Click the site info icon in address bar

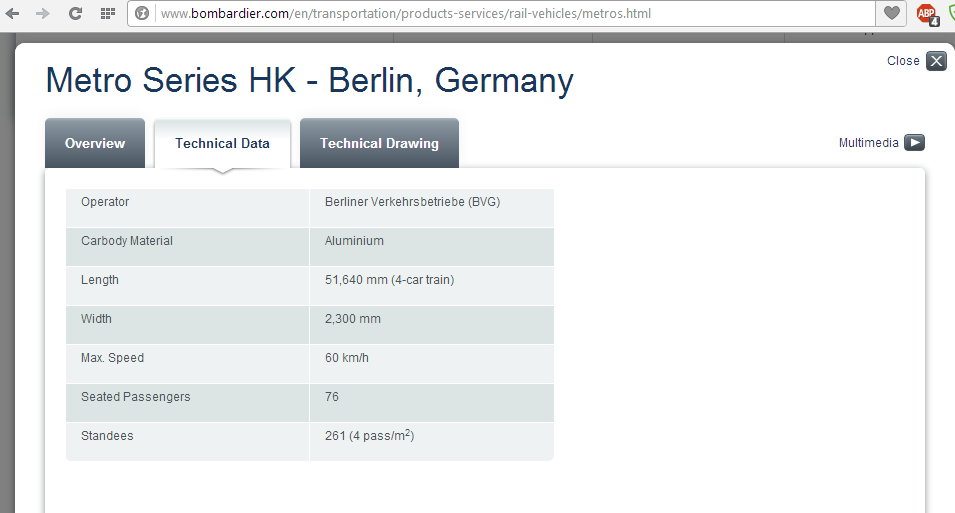click(143, 14)
